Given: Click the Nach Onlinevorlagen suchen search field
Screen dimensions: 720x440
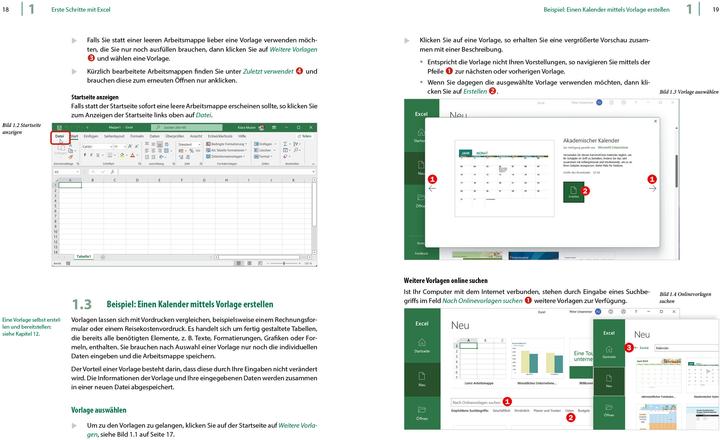Looking at the screenshot, I should [x=523, y=402].
